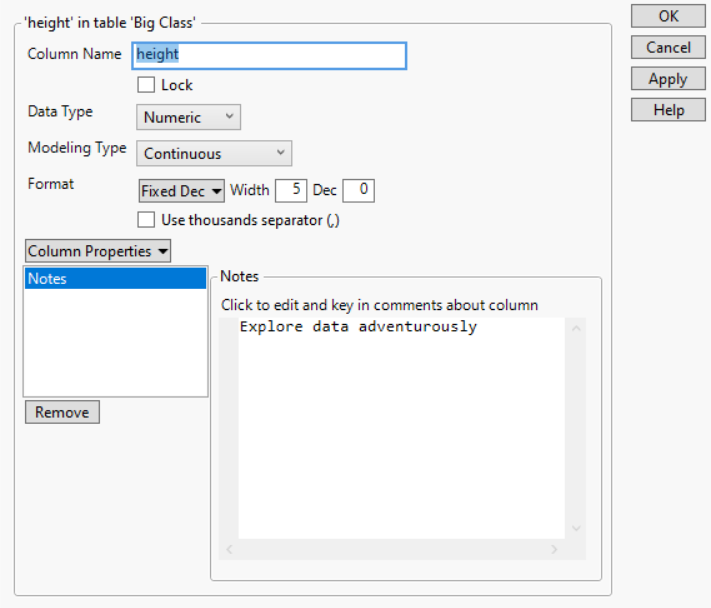711x608 pixels.
Task: Click the Column Name field
Action: (269, 56)
